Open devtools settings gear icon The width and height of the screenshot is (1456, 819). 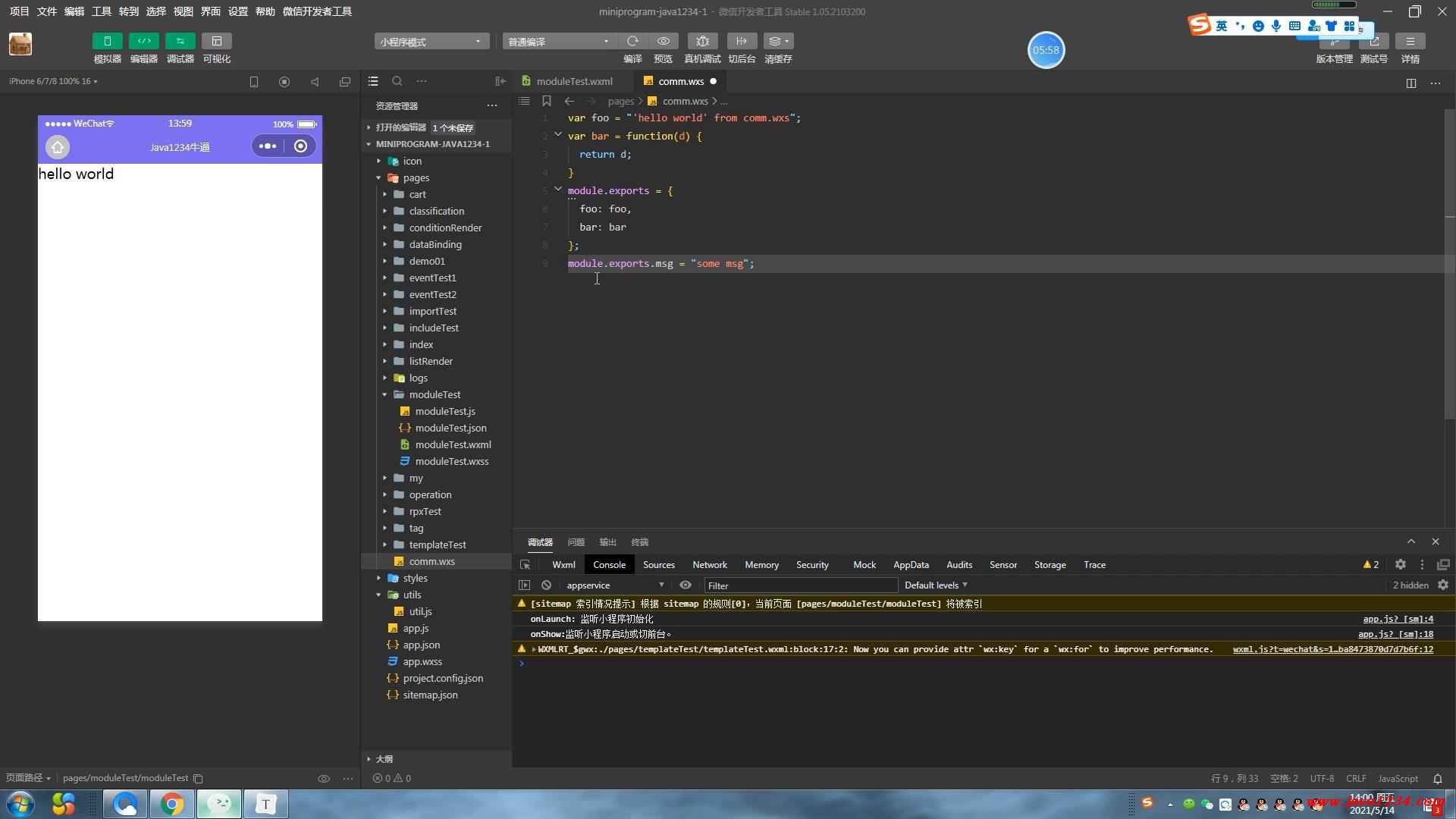(x=1401, y=564)
